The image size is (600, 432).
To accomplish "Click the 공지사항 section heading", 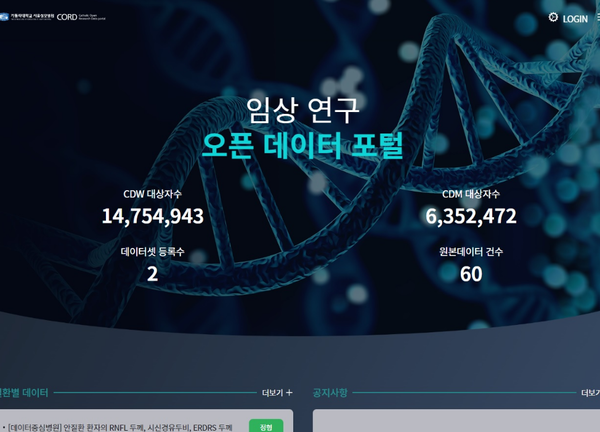I will pyautogui.click(x=330, y=393).
